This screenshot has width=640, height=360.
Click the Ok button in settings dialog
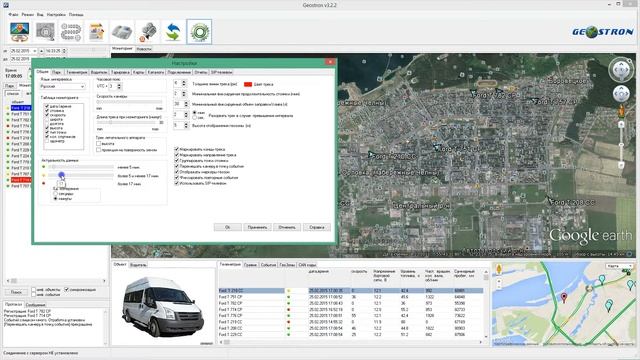click(x=228, y=227)
